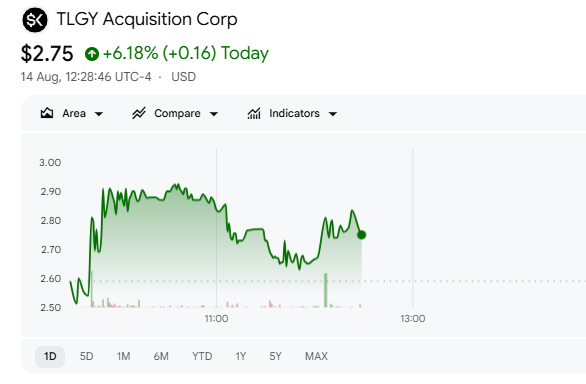This screenshot has width=586, height=384.
Task: Click the TLGY company logo icon
Action: pos(35,20)
